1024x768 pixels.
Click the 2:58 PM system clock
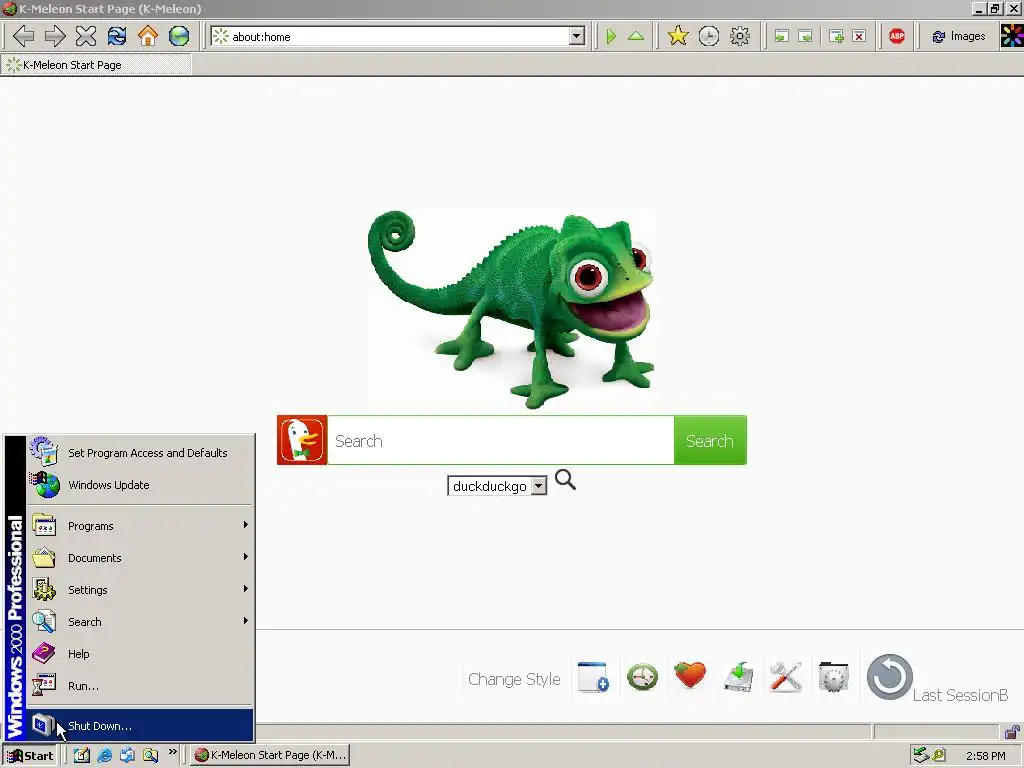(986, 756)
